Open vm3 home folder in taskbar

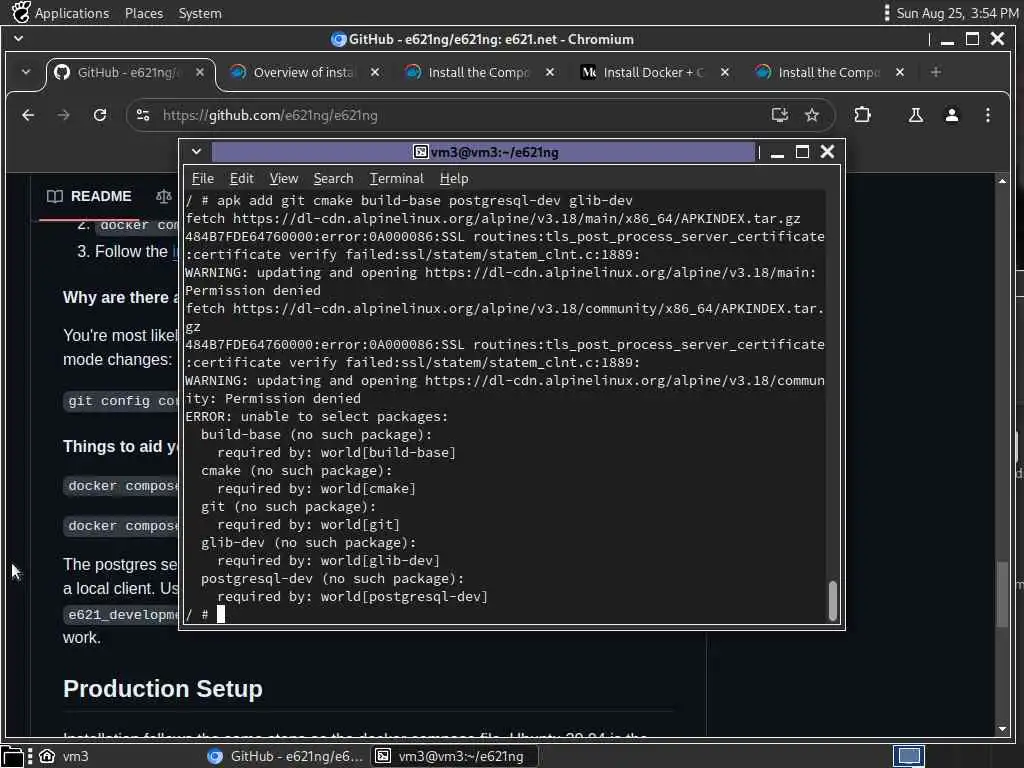(63, 756)
